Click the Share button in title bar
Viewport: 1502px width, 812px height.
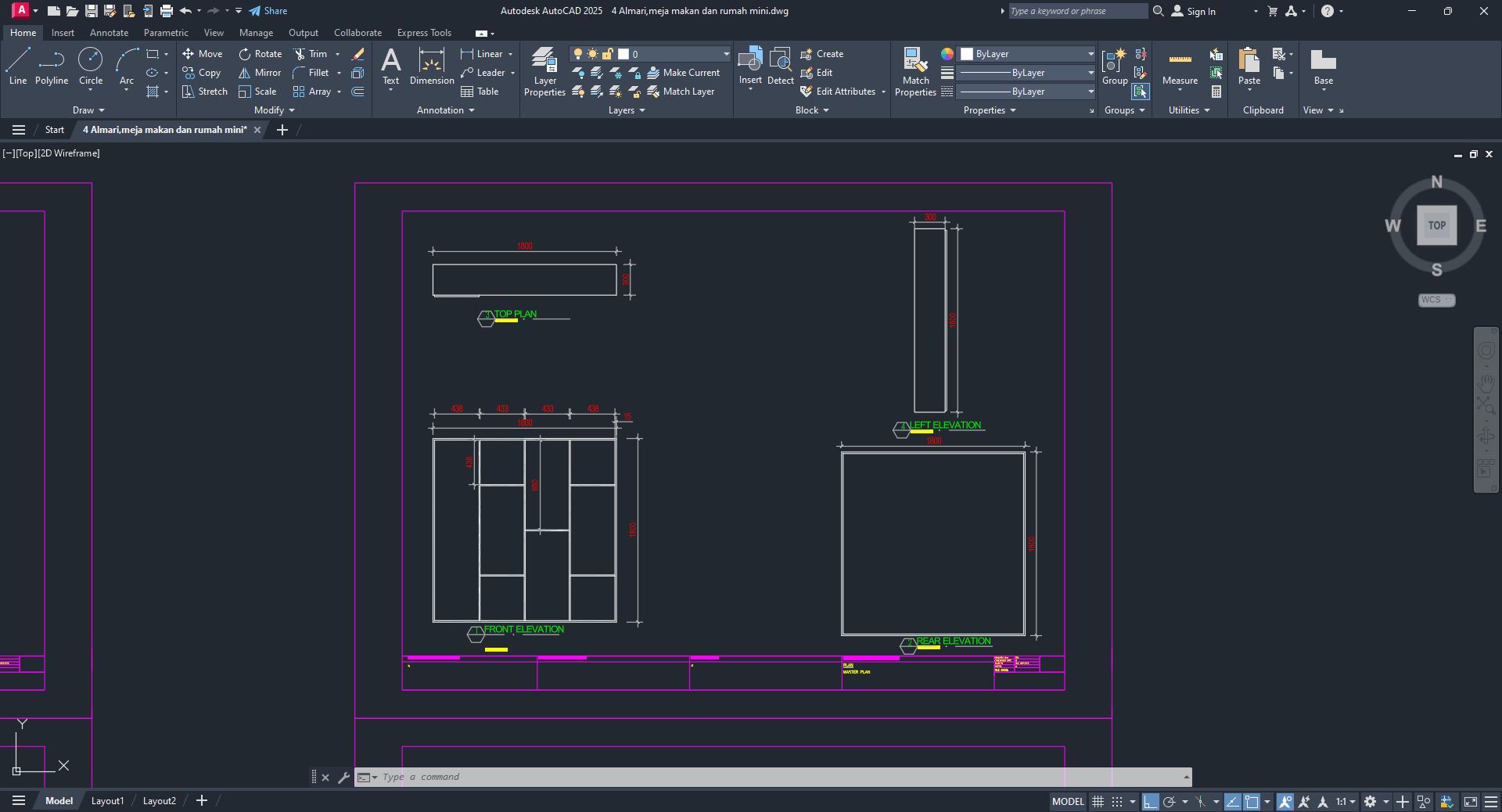coord(268,11)
